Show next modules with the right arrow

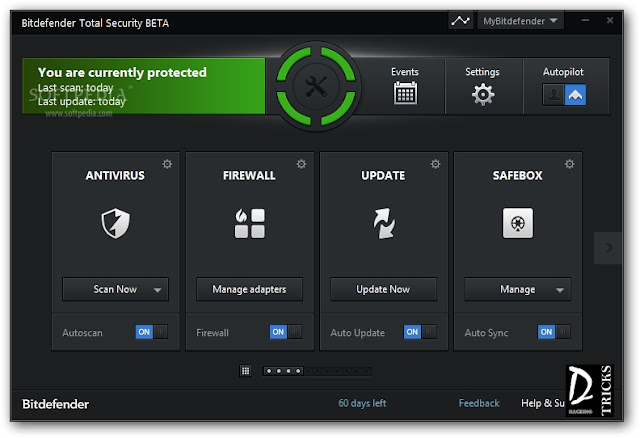coord(608,247)
